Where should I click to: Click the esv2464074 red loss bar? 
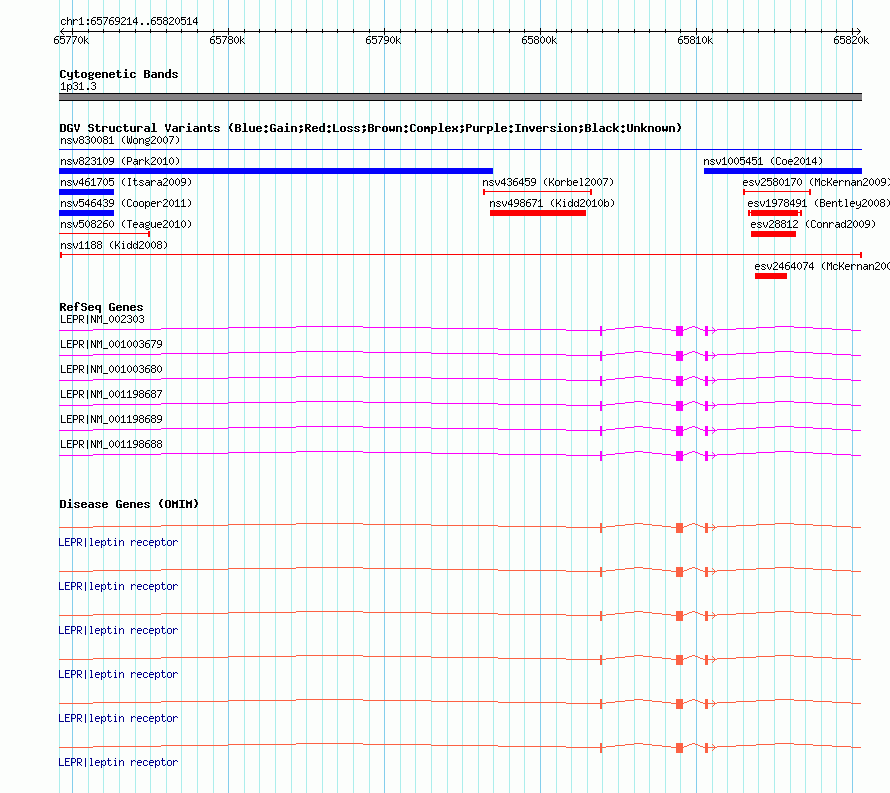[x=771, y=276]
